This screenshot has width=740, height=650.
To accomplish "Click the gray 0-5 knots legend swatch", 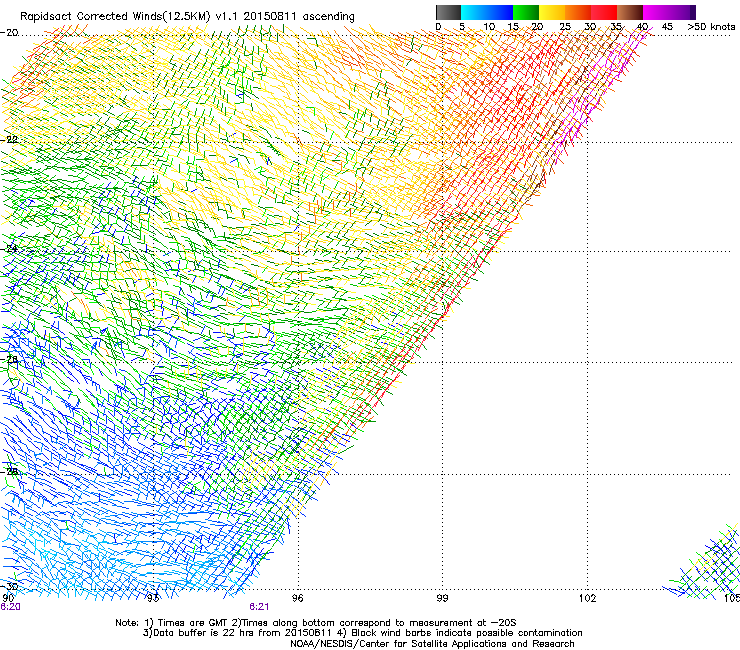I will click(x=448, y=12).
